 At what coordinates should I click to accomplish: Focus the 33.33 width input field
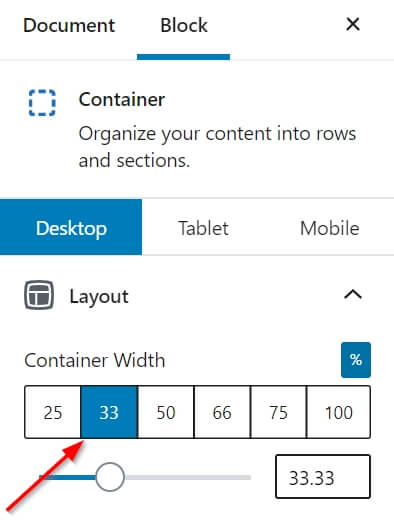click(x=323, y=477)
